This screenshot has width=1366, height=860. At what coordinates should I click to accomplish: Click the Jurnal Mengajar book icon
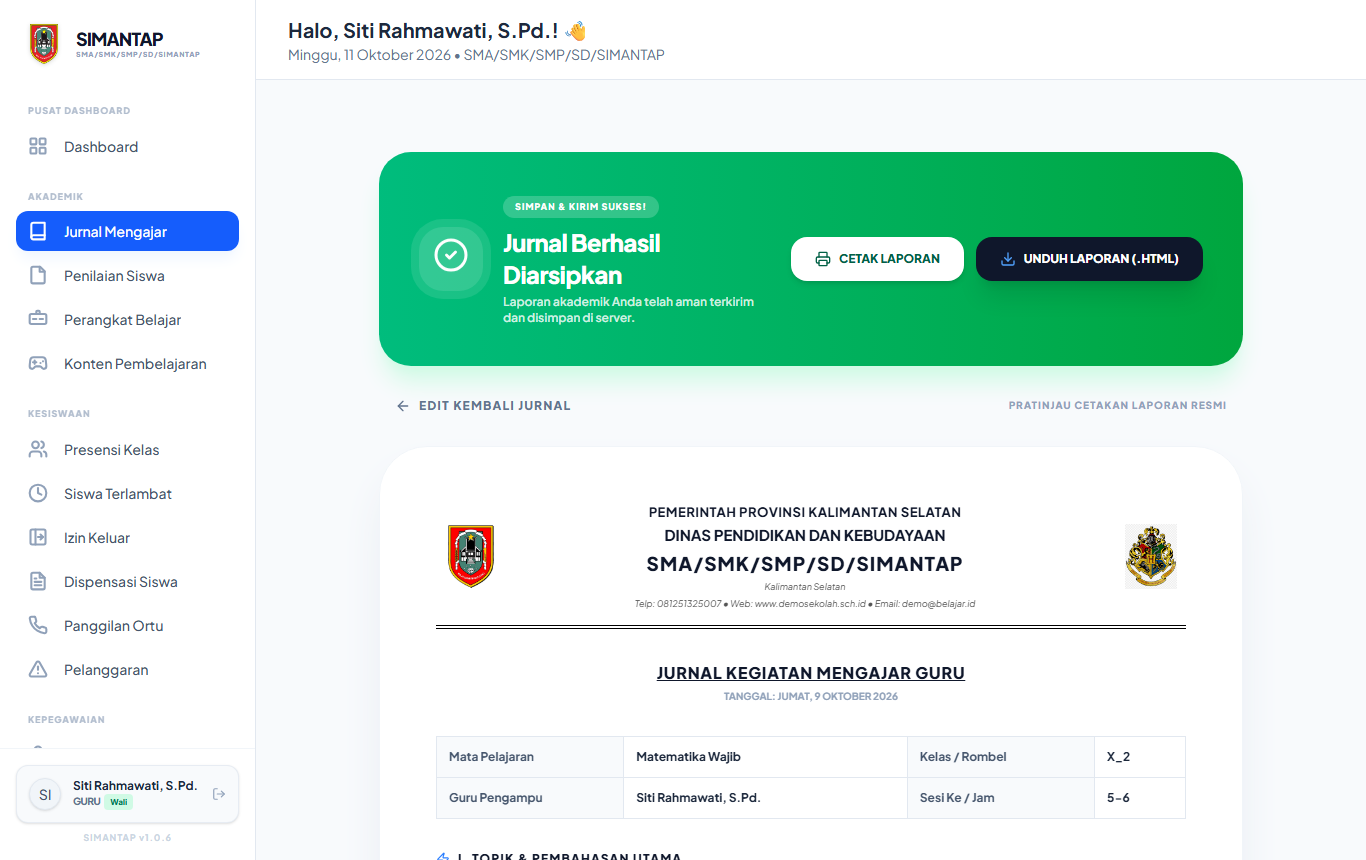coord(38,231)
